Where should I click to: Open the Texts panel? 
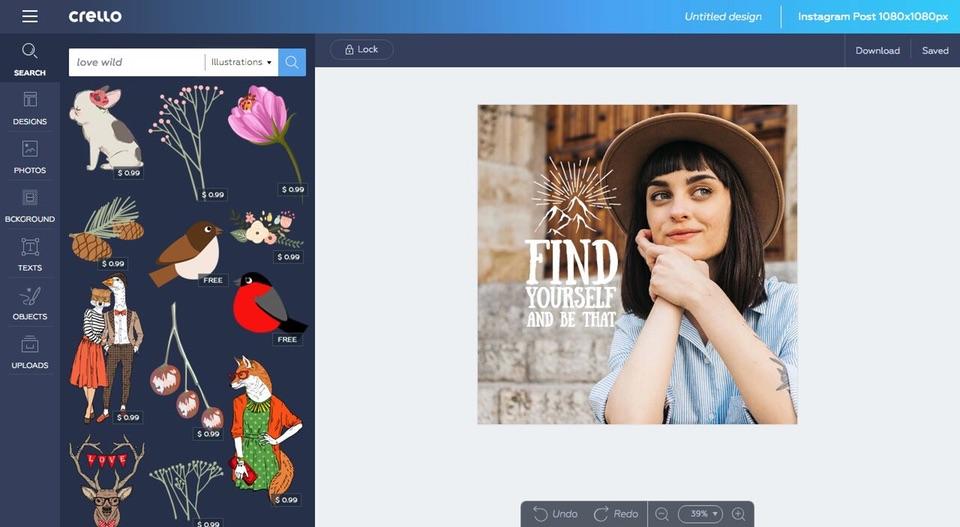click(x=30, y=254)
